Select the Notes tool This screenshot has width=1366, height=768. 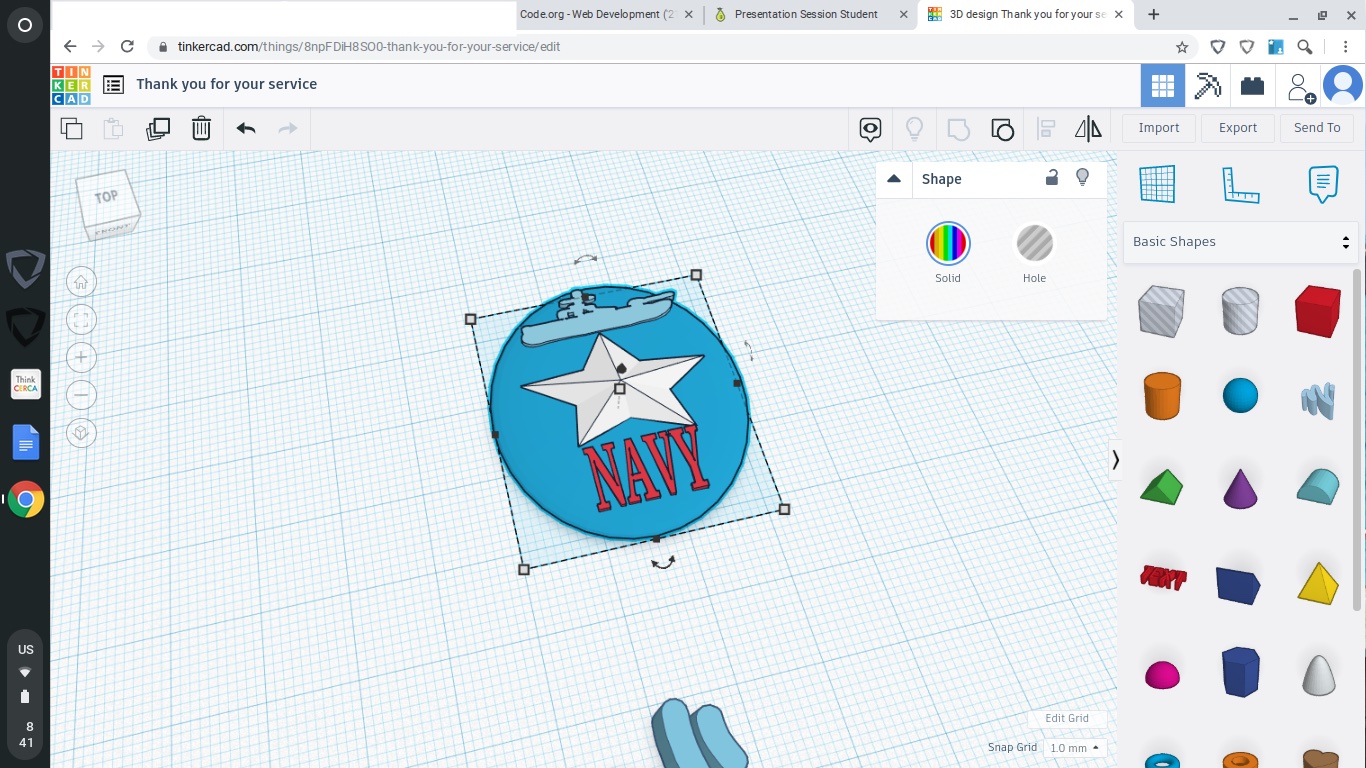[1323, 184]
